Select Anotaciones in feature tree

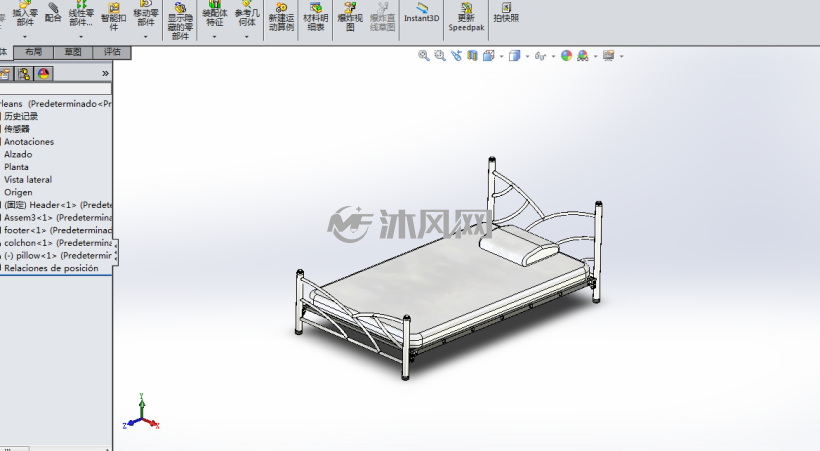pos(29,142)
